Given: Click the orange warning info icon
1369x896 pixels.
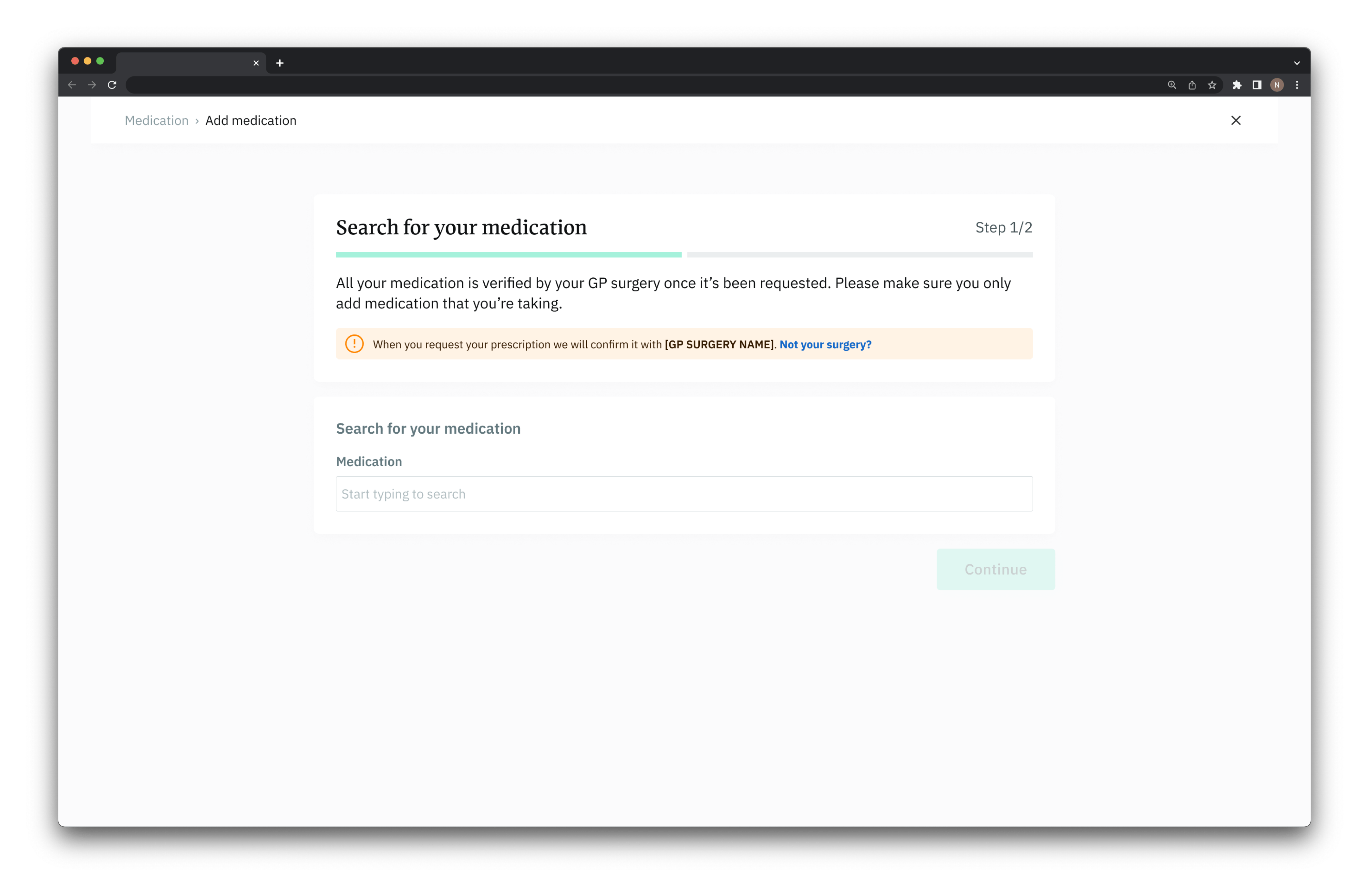Looking at the screenshot, I should click(x=354, y=344).
